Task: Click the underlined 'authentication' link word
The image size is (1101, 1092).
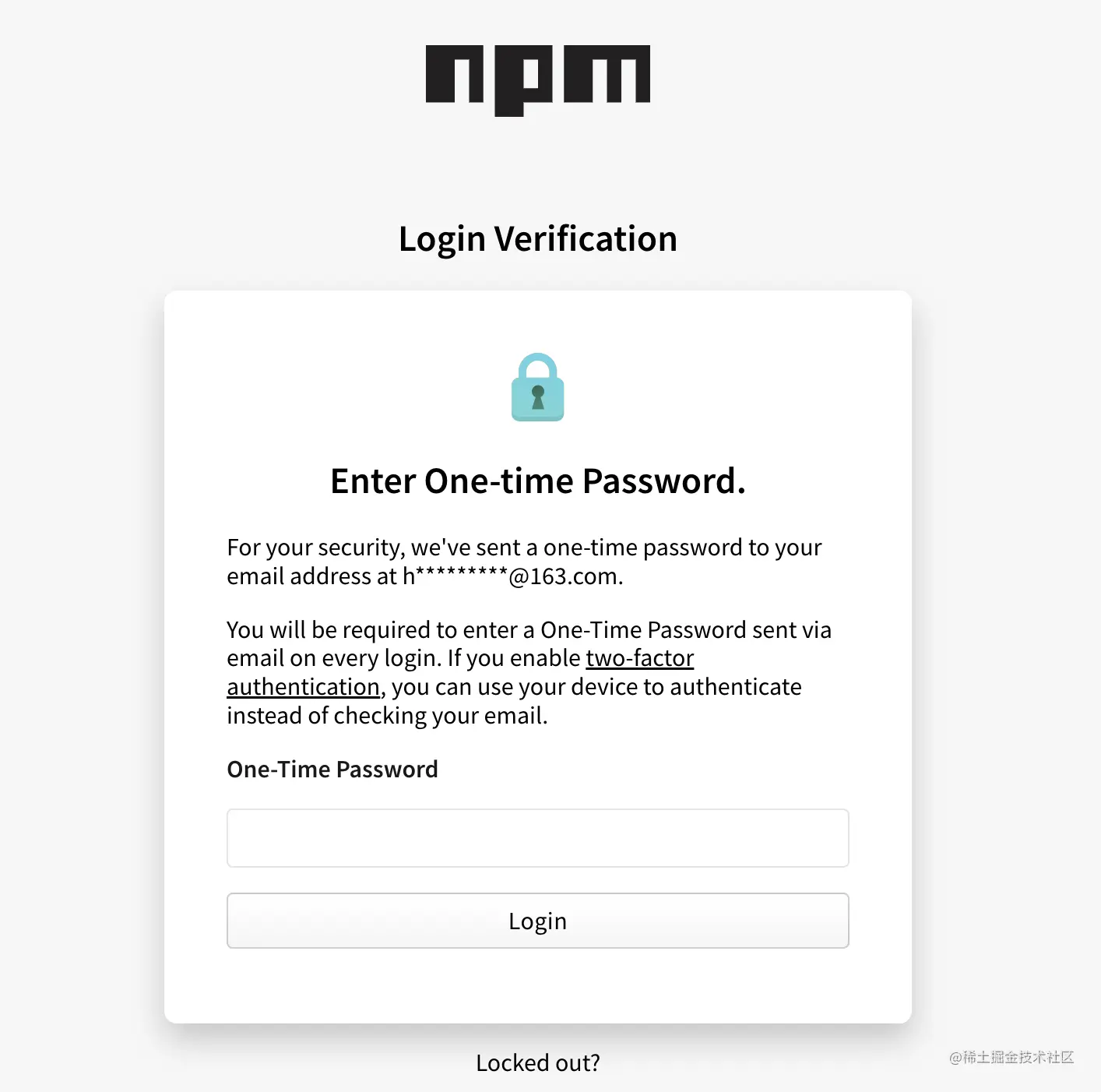Action: 303,687
